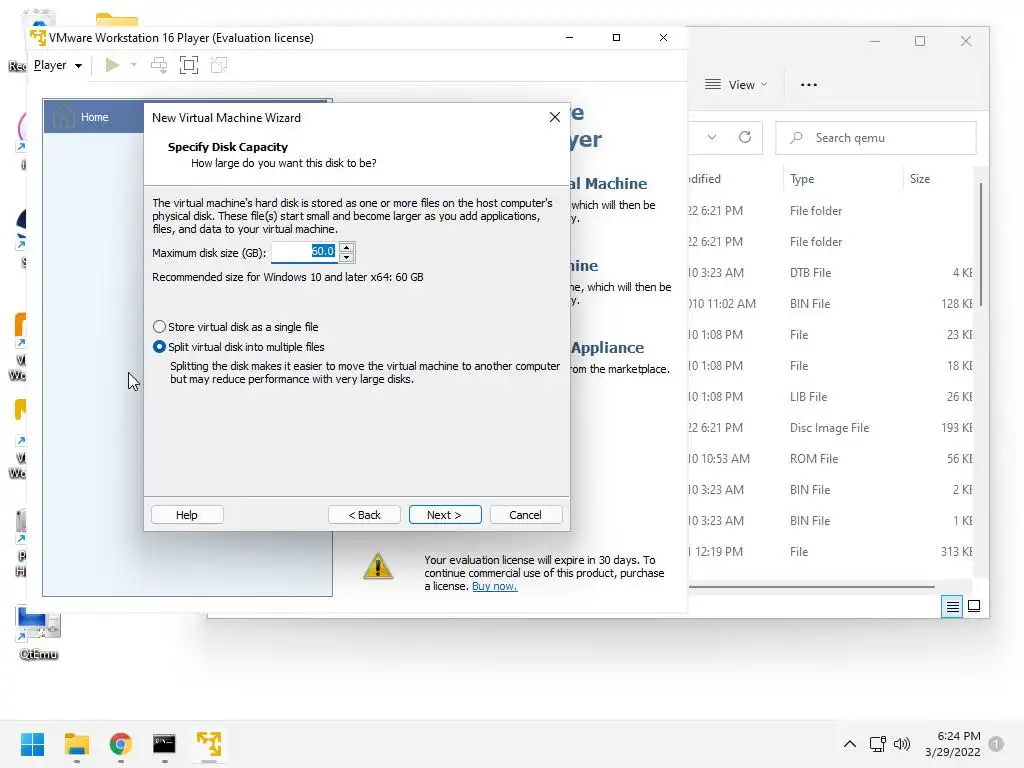Switch Explorer to large thumbnails view icon
This screenshot has height=768, width=1024.
click(974, 607)
